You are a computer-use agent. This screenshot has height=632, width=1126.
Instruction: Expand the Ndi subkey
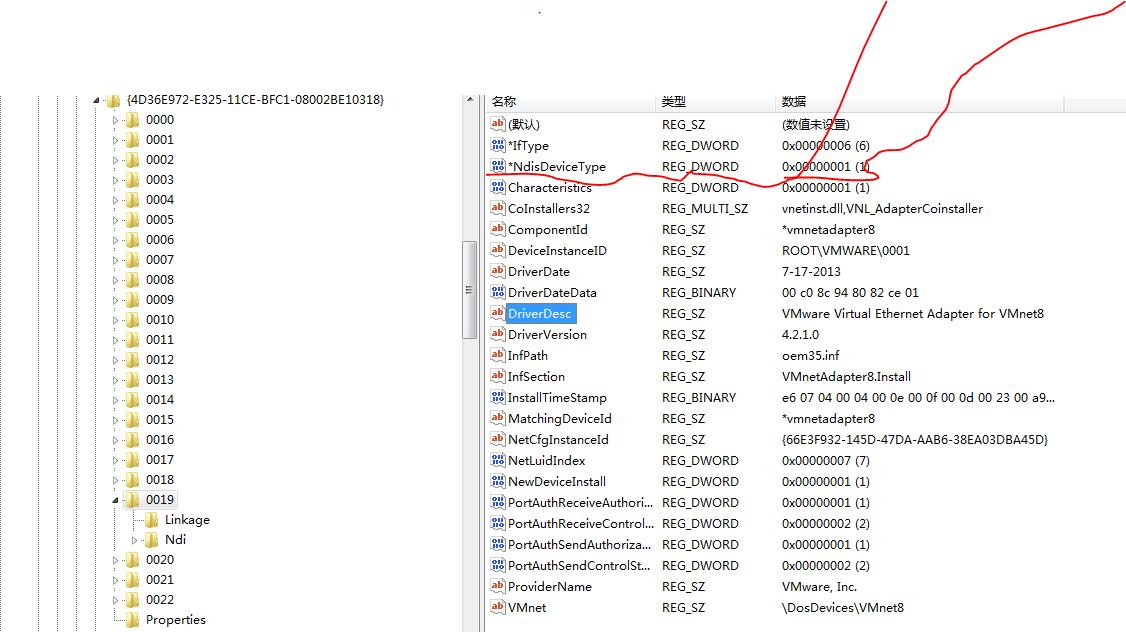134,540
